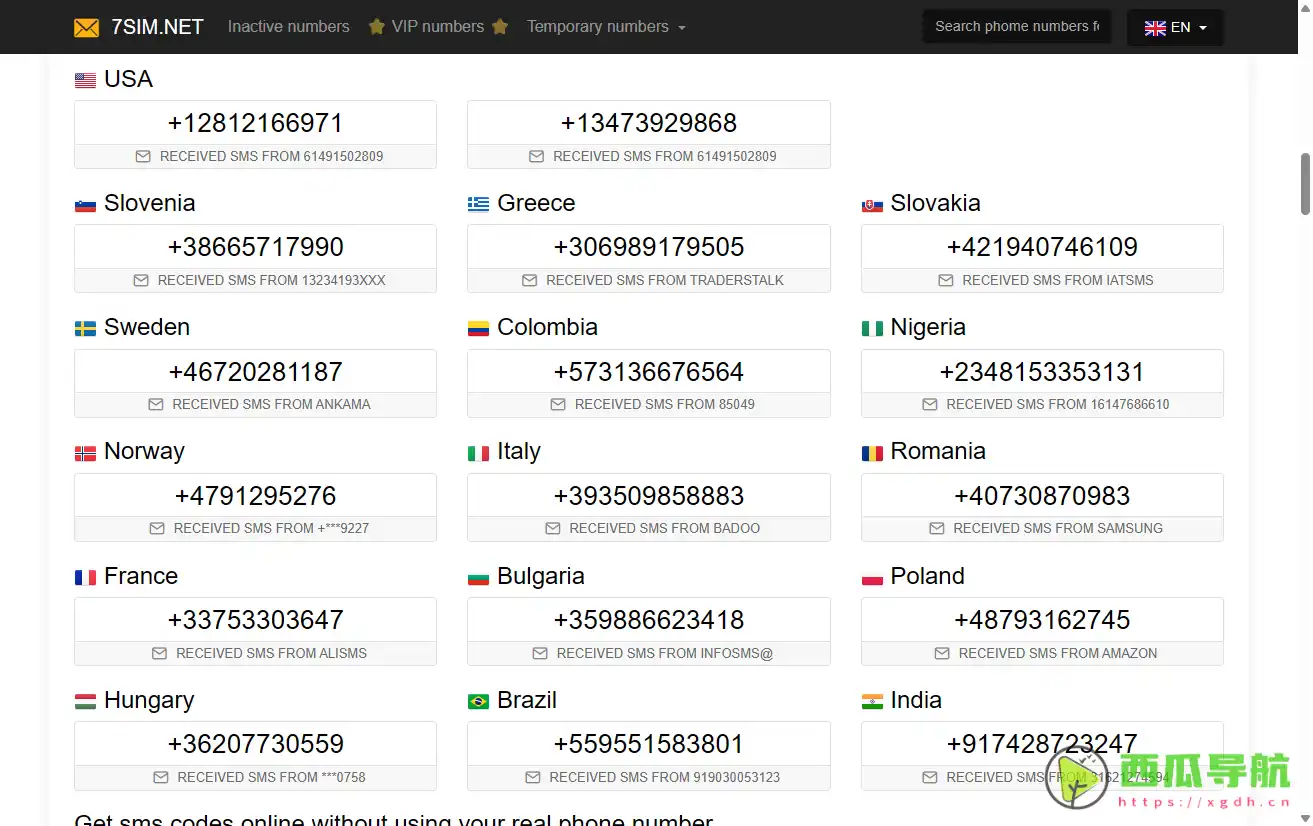Screen dimensions: 1313x826
Task: Open USA number +12812166971
Action: click(x=255, y=123)
